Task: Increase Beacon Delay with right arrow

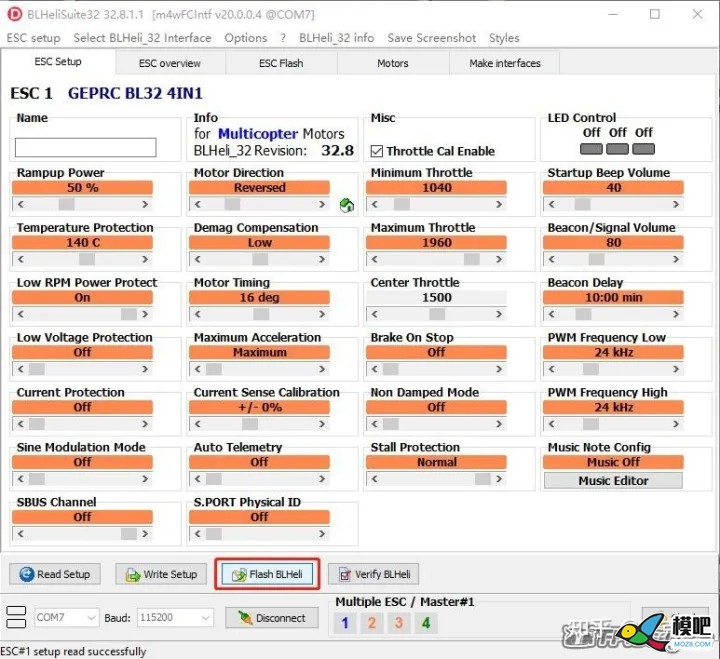Action: click(676, 314)
